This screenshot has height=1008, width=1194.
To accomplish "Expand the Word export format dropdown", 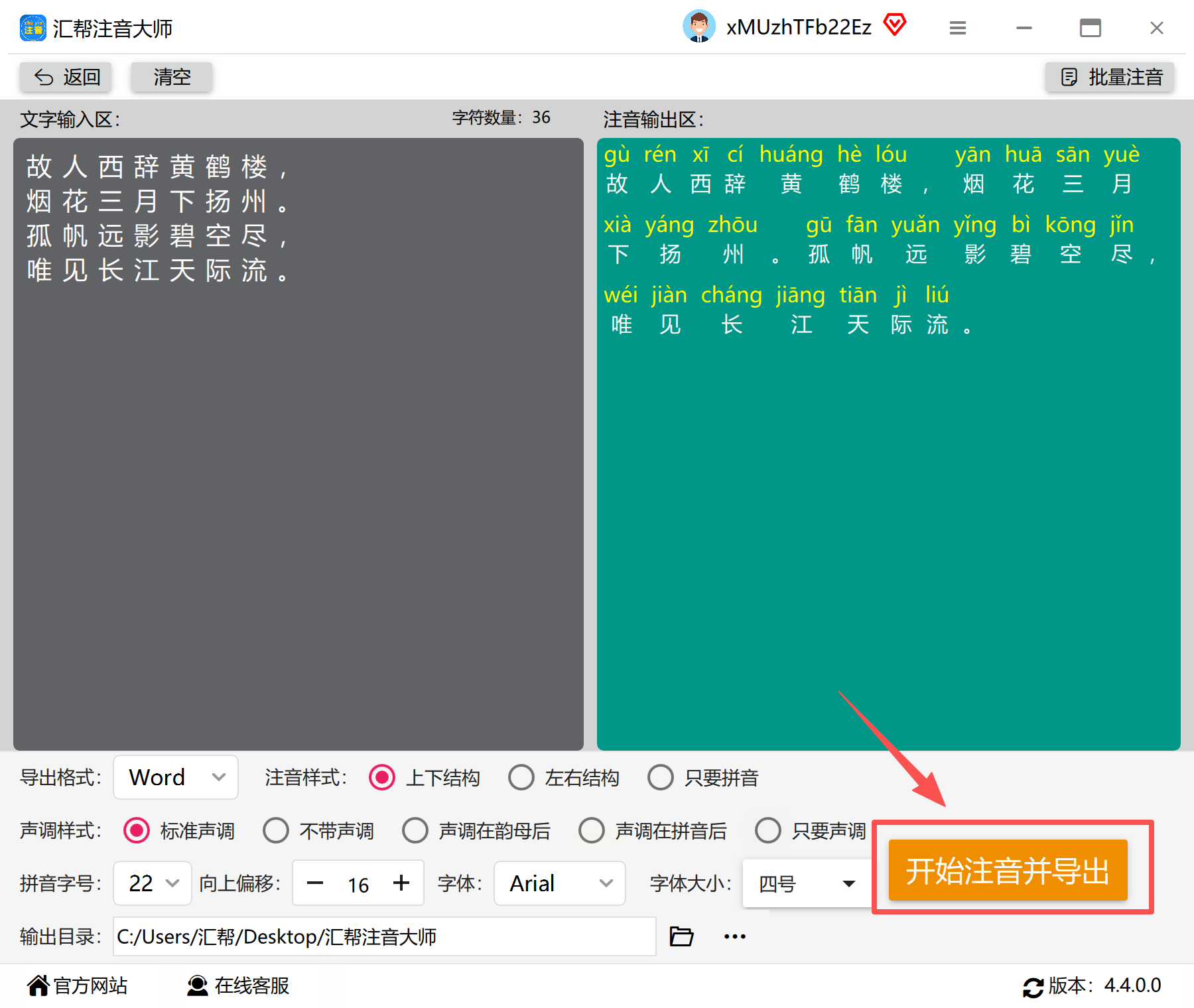I will [176, 777].
